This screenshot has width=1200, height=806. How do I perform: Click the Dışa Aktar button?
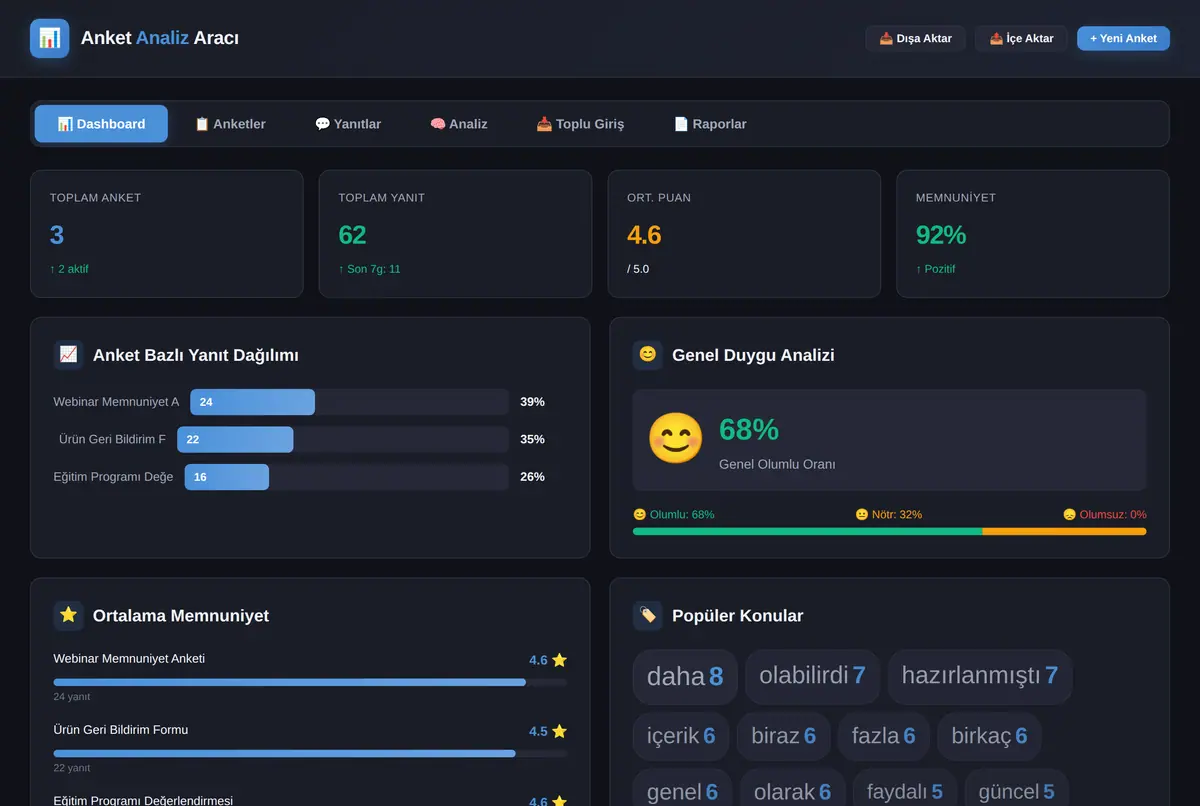pyautogui.click(x=915, y=39)
